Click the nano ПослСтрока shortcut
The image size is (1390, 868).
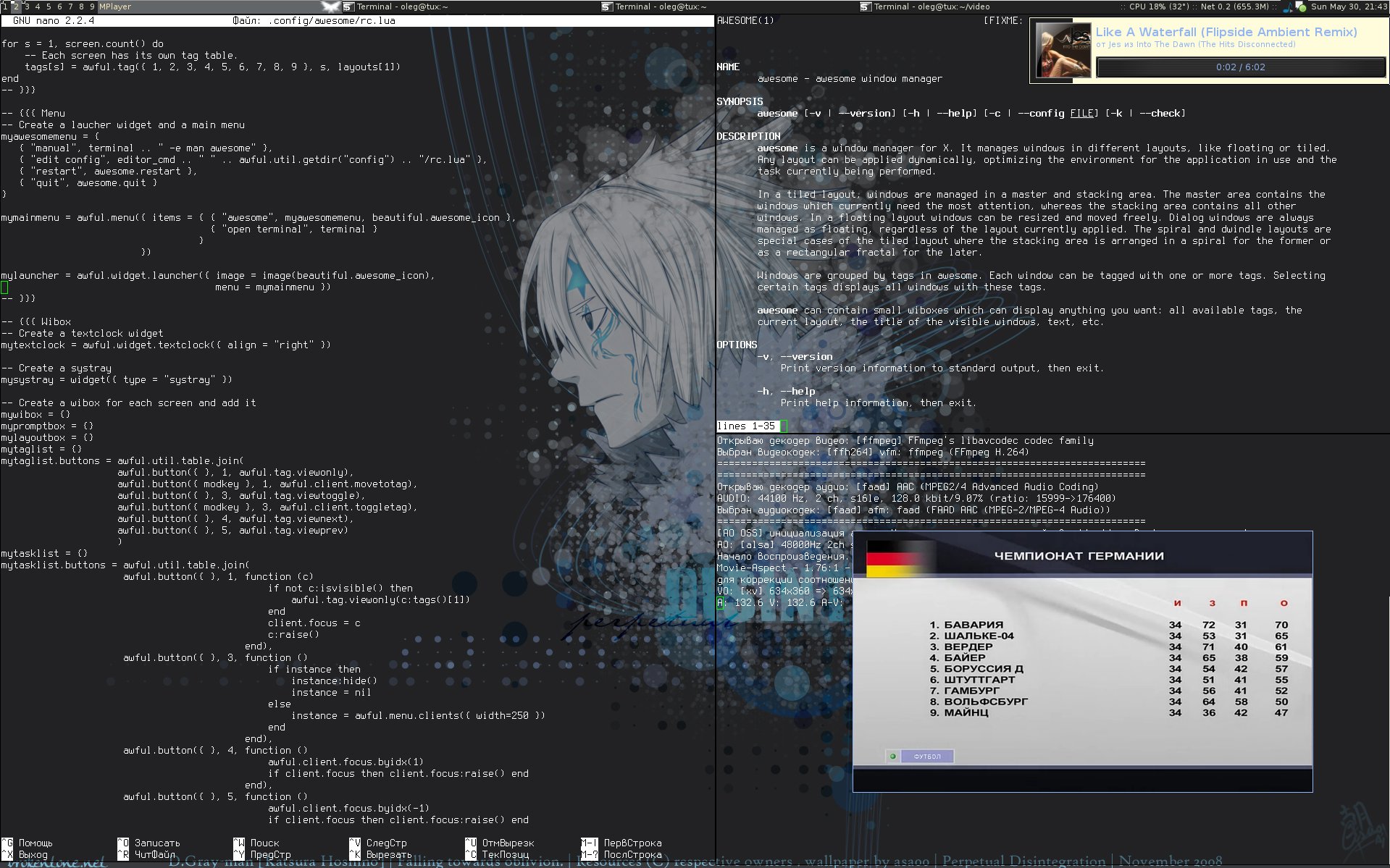[621, 854]
